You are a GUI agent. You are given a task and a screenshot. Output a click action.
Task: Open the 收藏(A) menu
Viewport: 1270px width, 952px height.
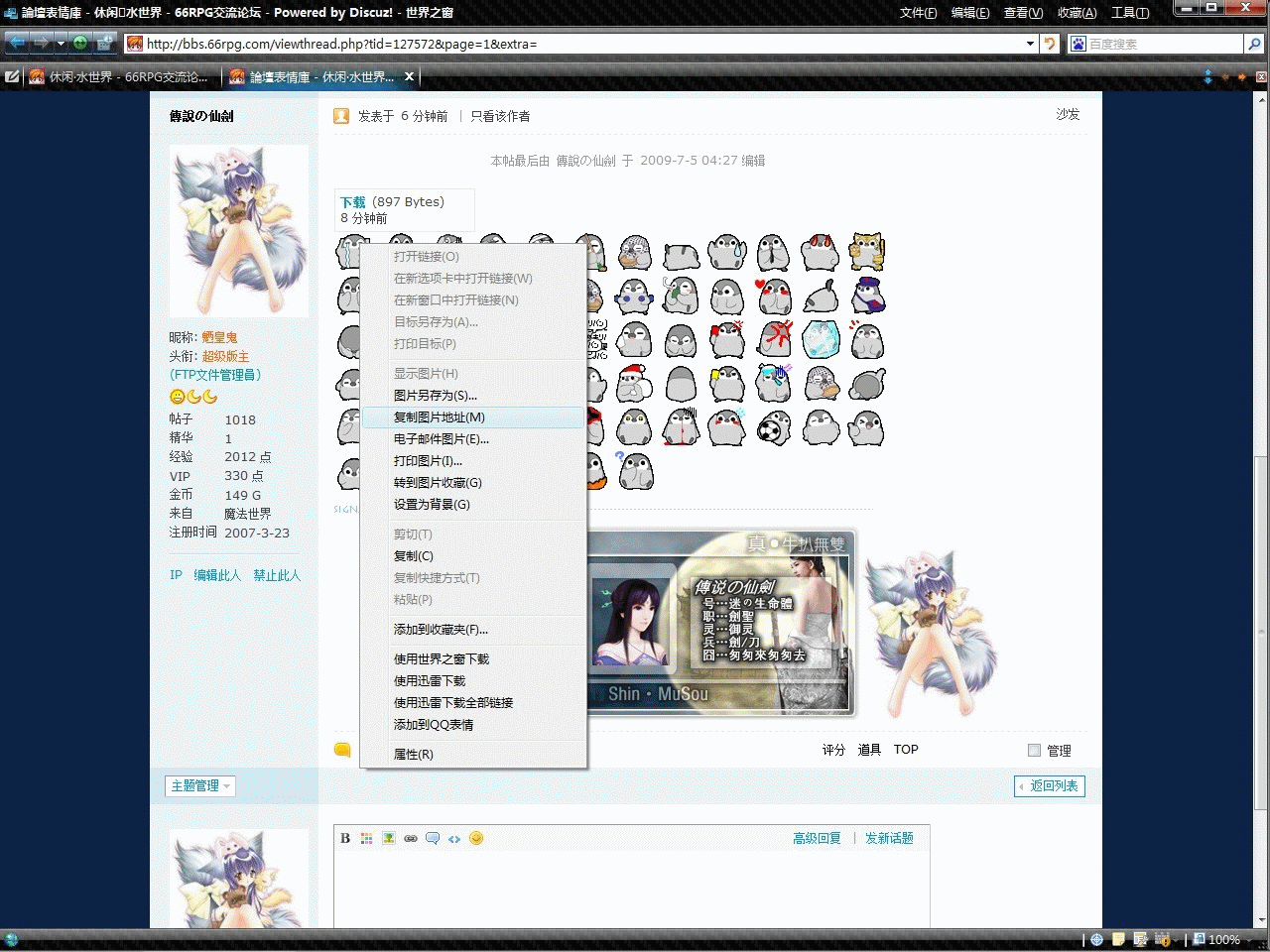pyautogui.click(x=1077, y=13)
